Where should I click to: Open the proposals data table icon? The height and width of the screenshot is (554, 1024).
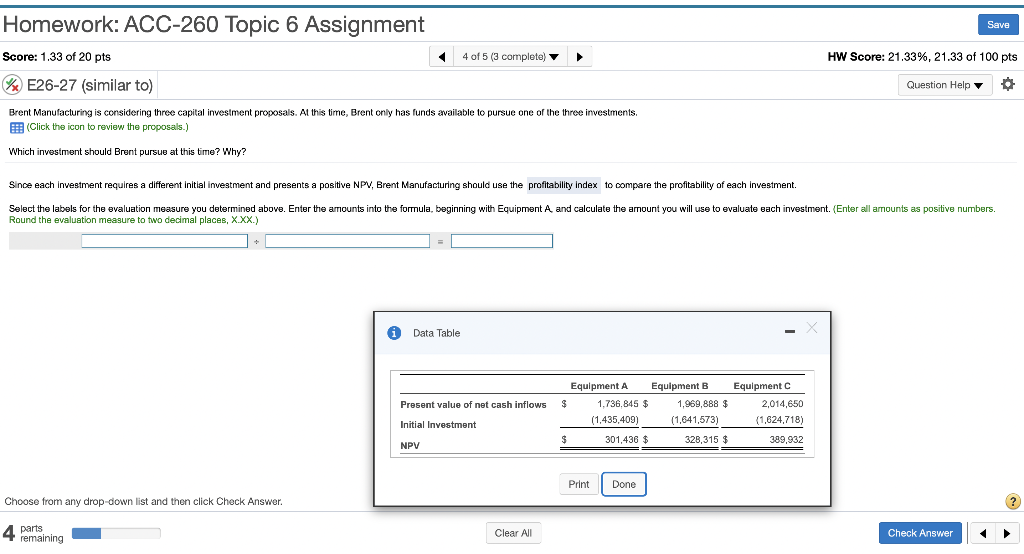pos(16,127)
